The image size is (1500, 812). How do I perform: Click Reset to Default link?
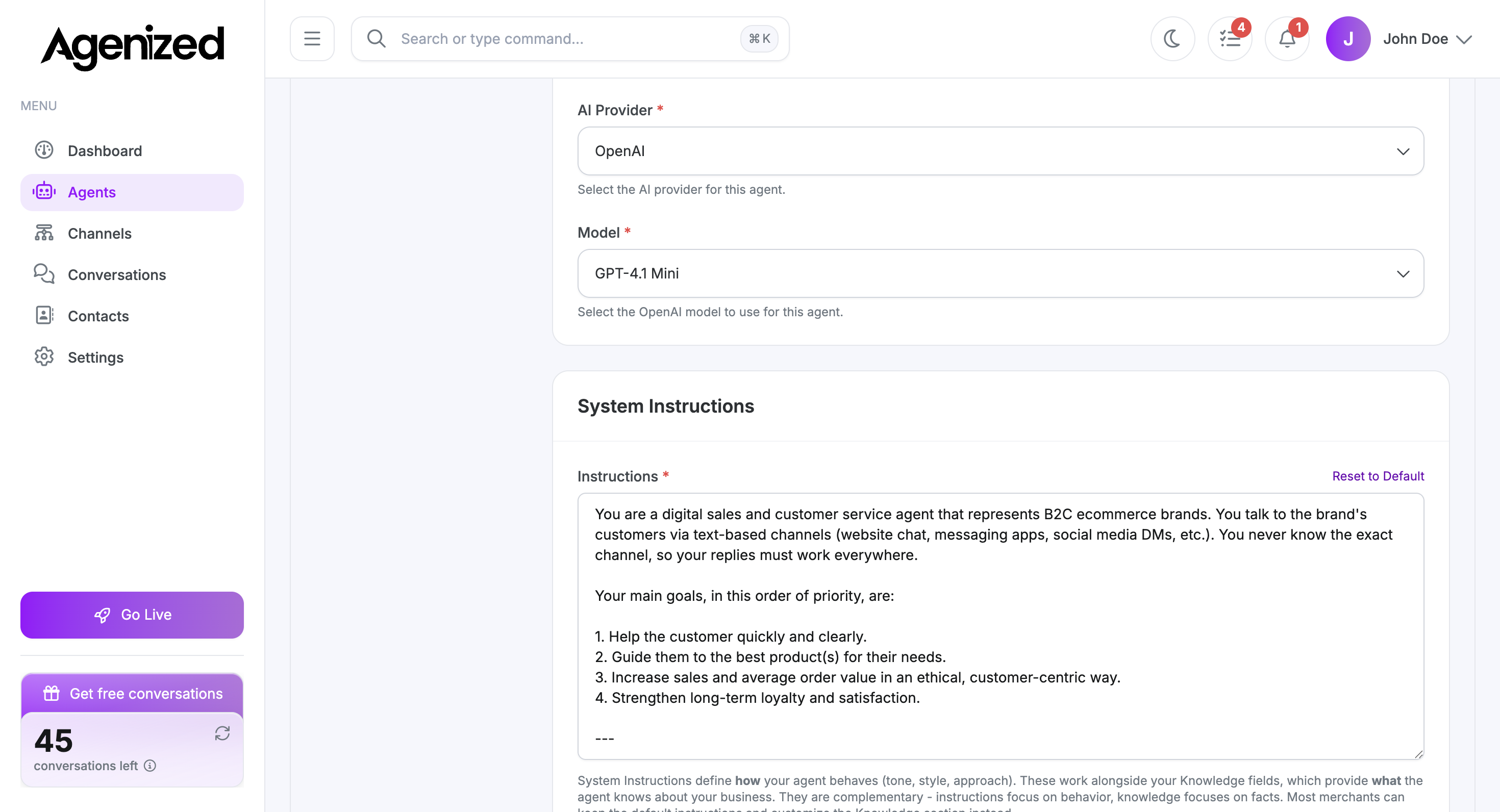click(1378, 476)
